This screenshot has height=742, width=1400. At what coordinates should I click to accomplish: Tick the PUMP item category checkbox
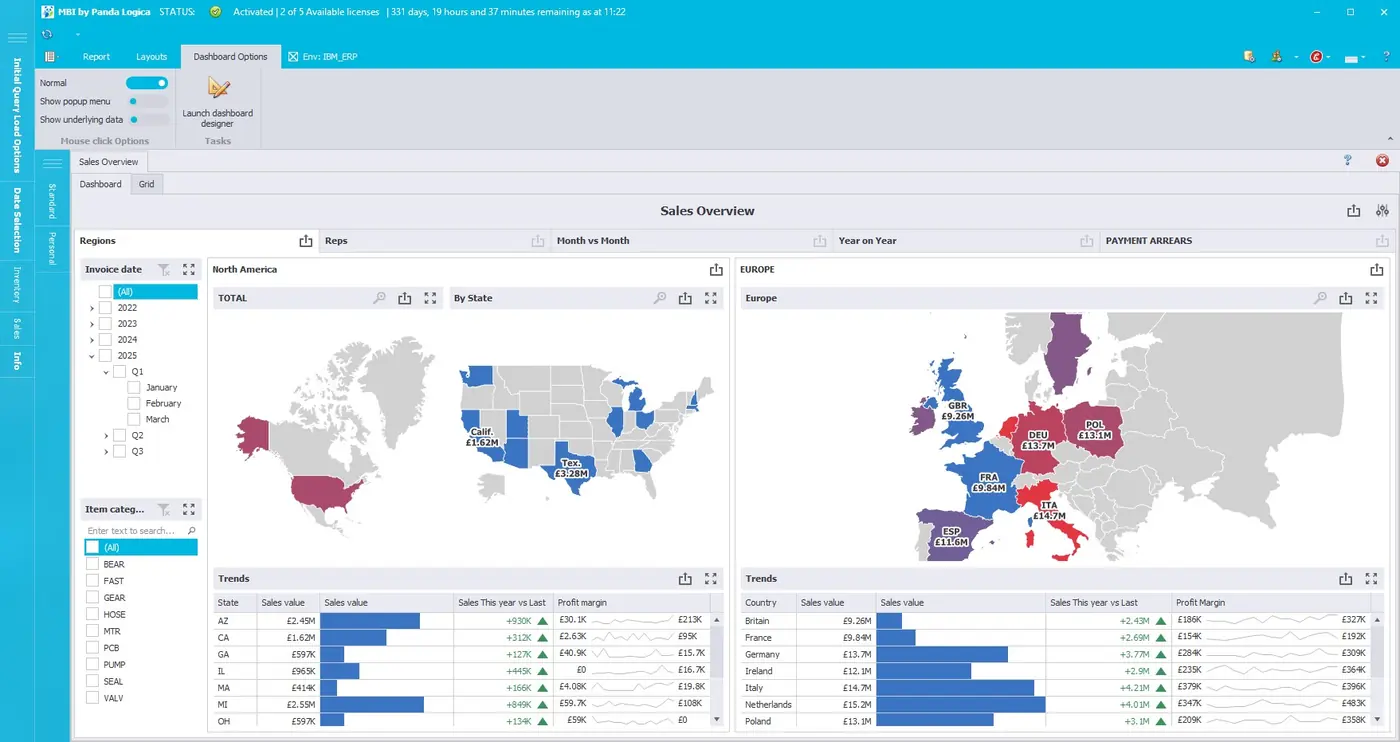pyautogui.click(x=93, y=664)
